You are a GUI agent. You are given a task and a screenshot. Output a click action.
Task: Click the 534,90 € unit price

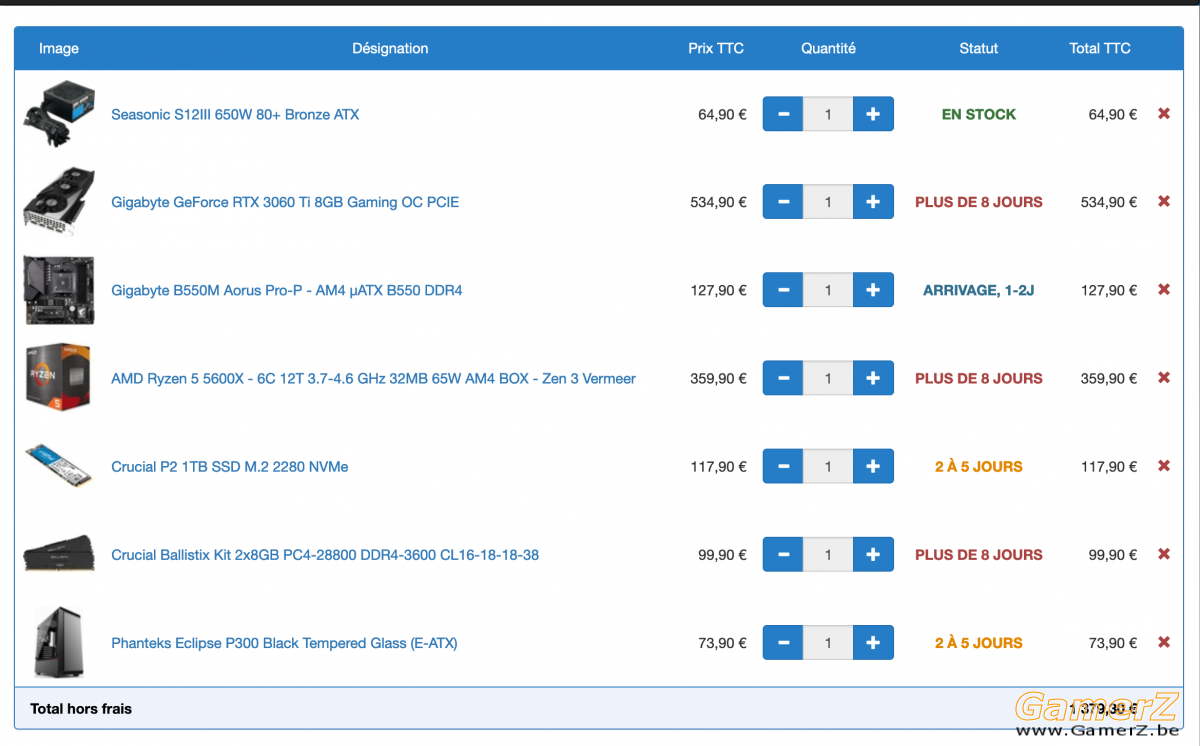click(718, 202)
